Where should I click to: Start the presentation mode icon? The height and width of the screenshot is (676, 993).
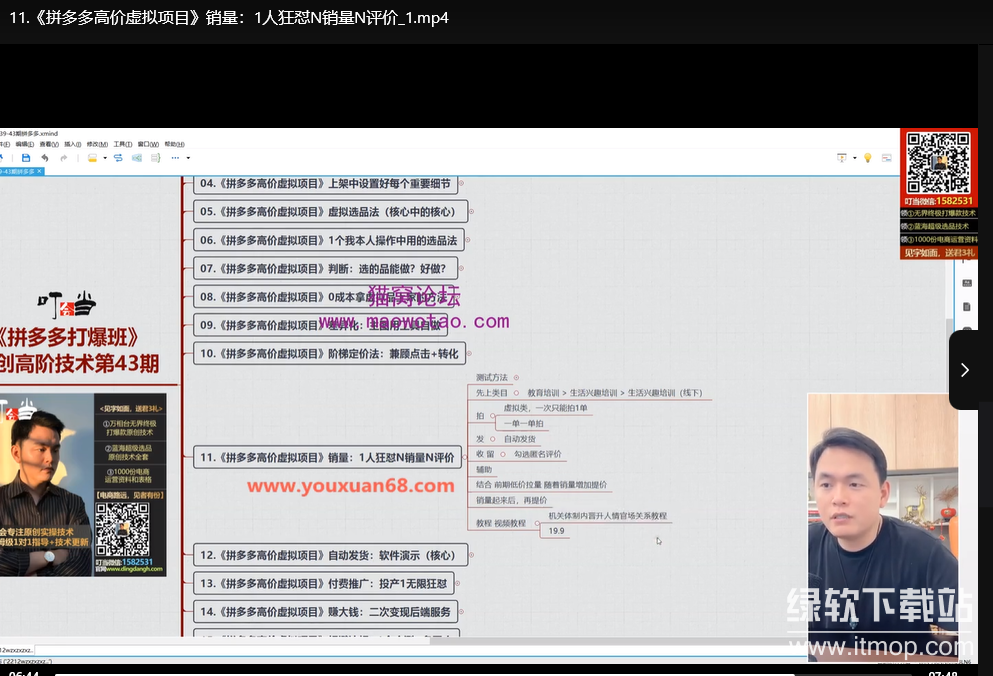(x=842, y=158)
